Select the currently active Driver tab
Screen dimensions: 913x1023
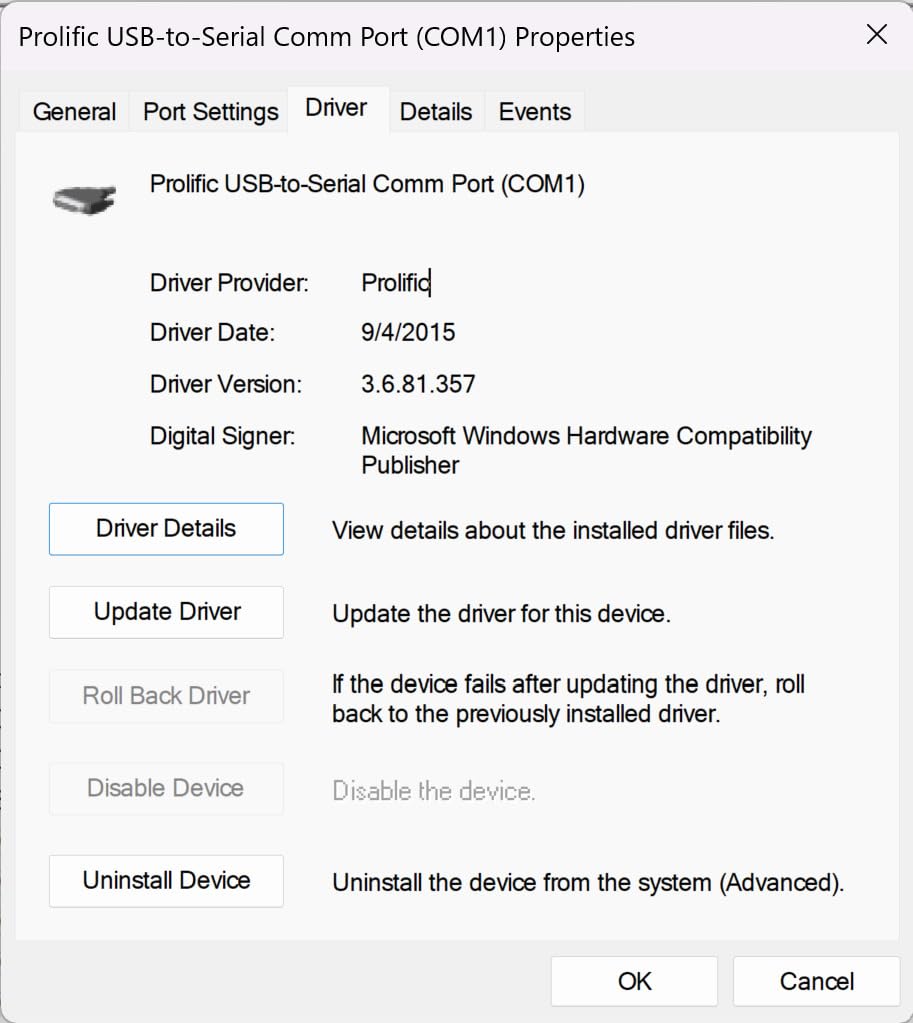337,107
